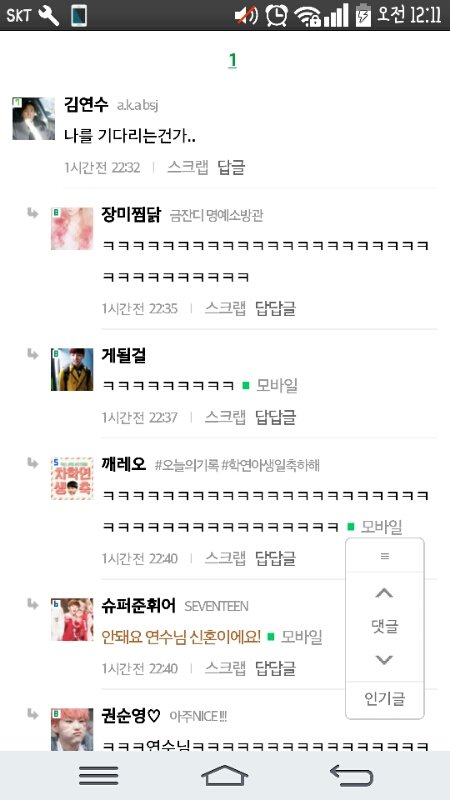Tap reply arrow icon beside 장미찜닭
450x800 pixels.
[x=33, y=213]
